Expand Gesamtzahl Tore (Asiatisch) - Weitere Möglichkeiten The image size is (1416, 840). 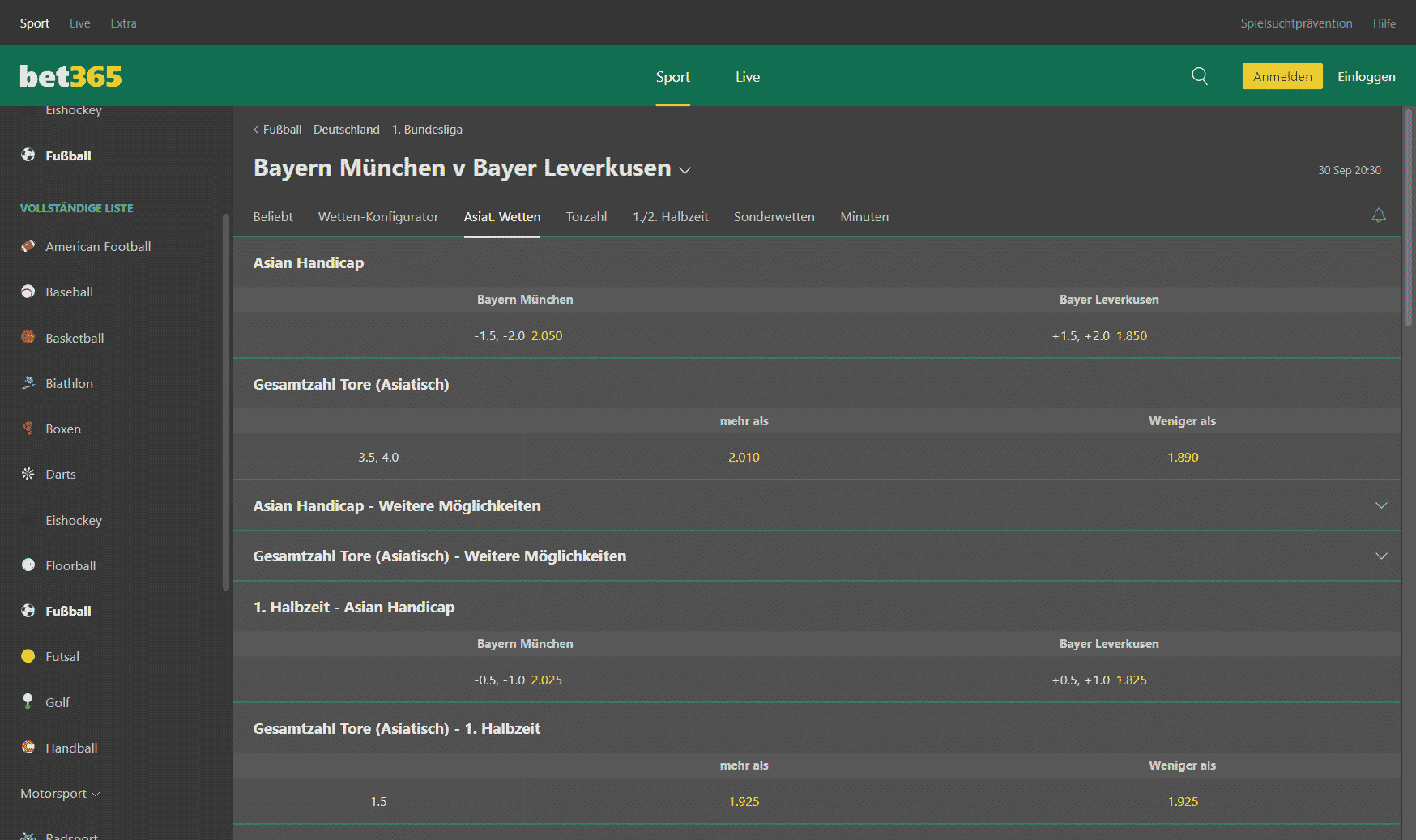817,556
